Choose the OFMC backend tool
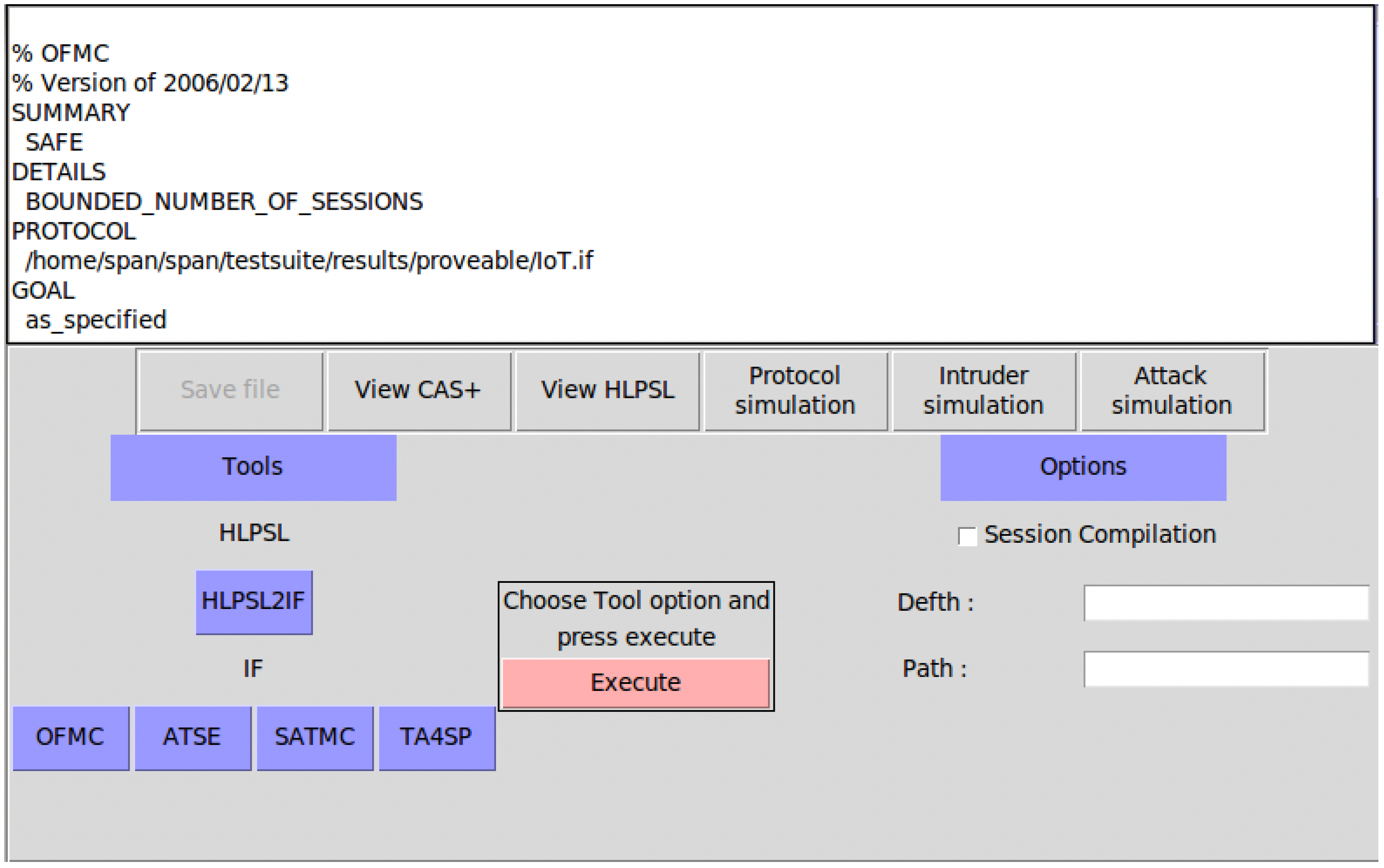Image resolution: width=1384 pixels, height=868 pixels. [71, 737]
